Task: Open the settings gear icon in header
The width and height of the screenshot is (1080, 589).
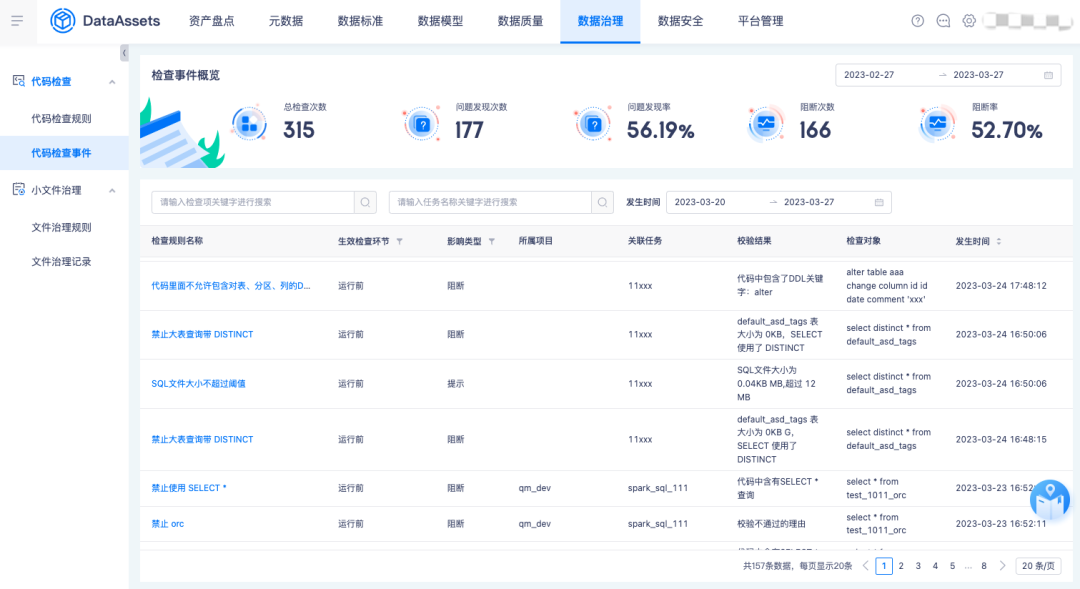Action: pyautogui.click(x=969, y=21)
